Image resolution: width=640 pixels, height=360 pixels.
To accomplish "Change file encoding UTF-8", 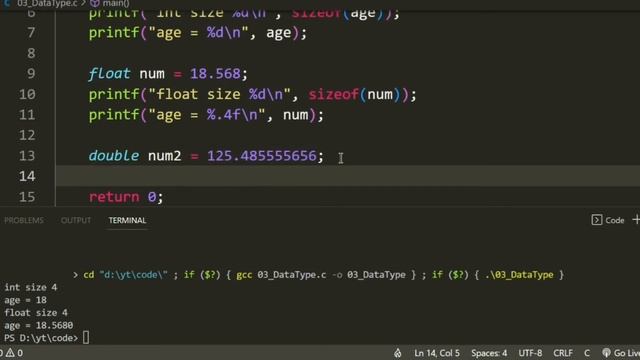I will (530, 353).
